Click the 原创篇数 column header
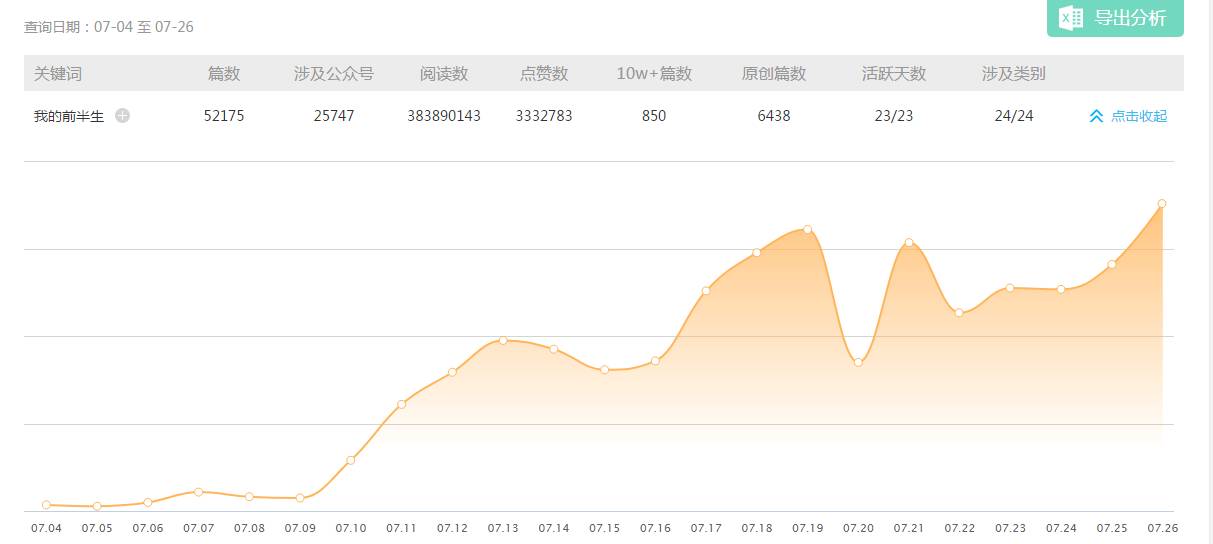1213x544 pixels. coord(774,74)
